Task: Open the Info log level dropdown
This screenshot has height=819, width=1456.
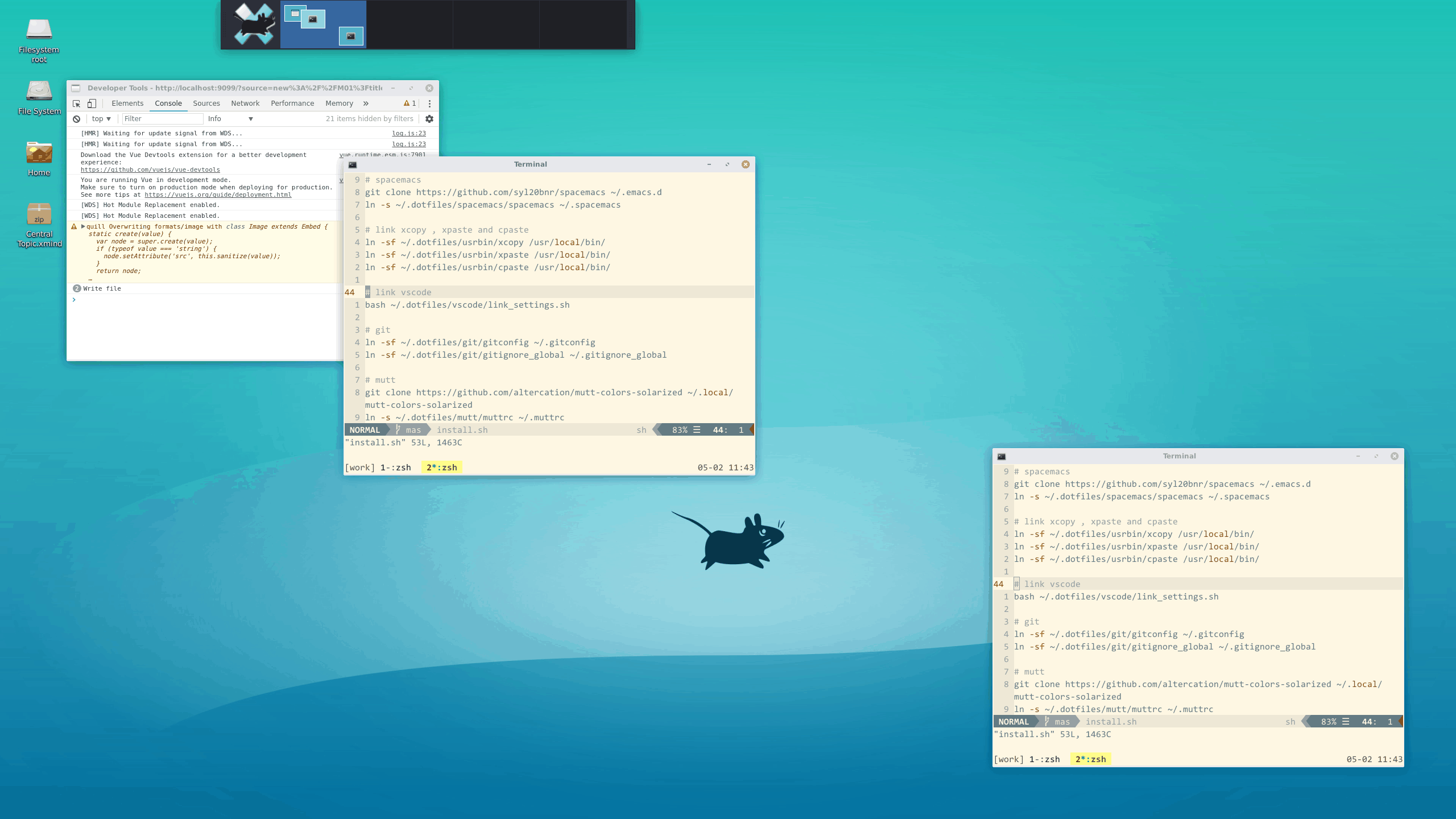Action: (x=230, y=119)
